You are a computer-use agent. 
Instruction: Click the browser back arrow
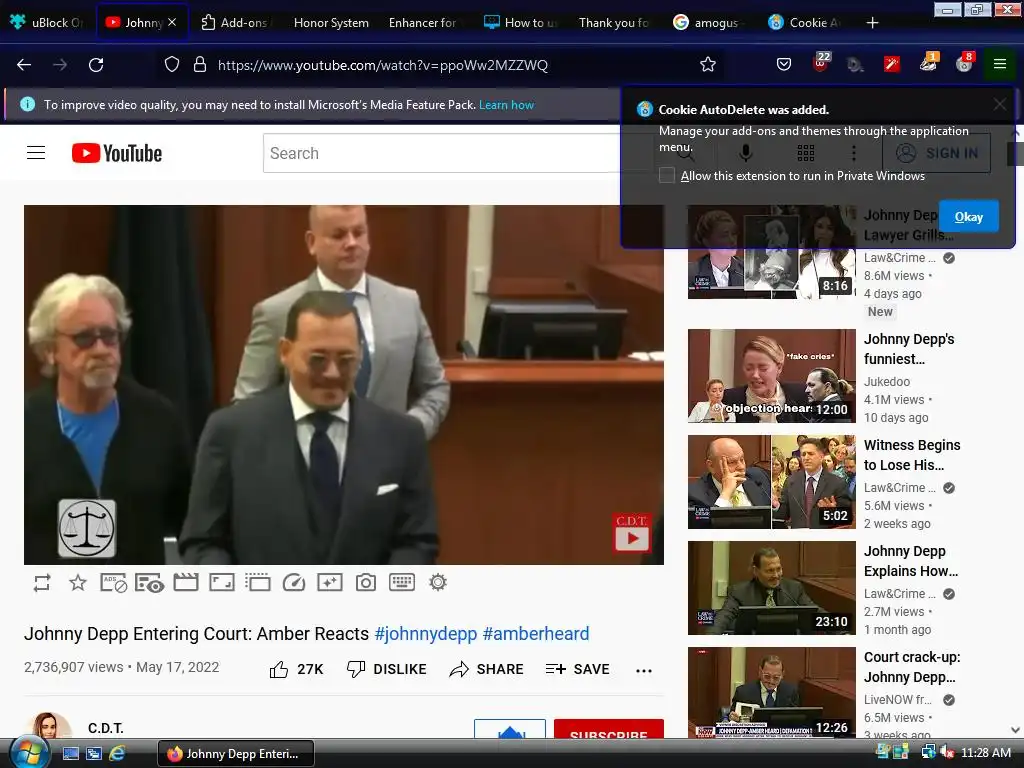(24, 65)
